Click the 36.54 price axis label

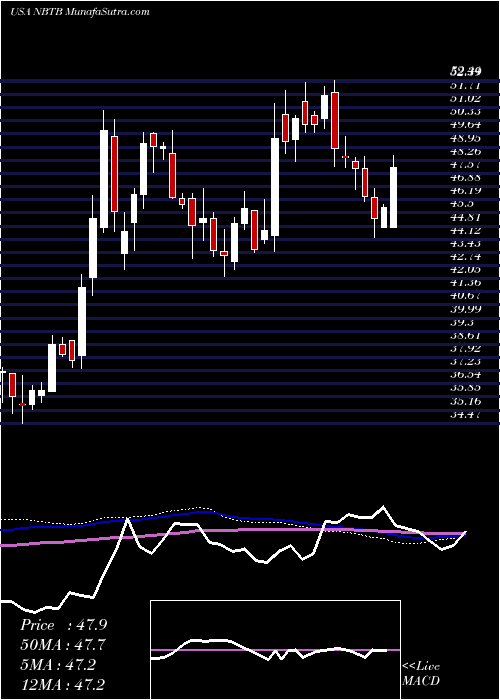pyautogui.click(x=465, y=375)
